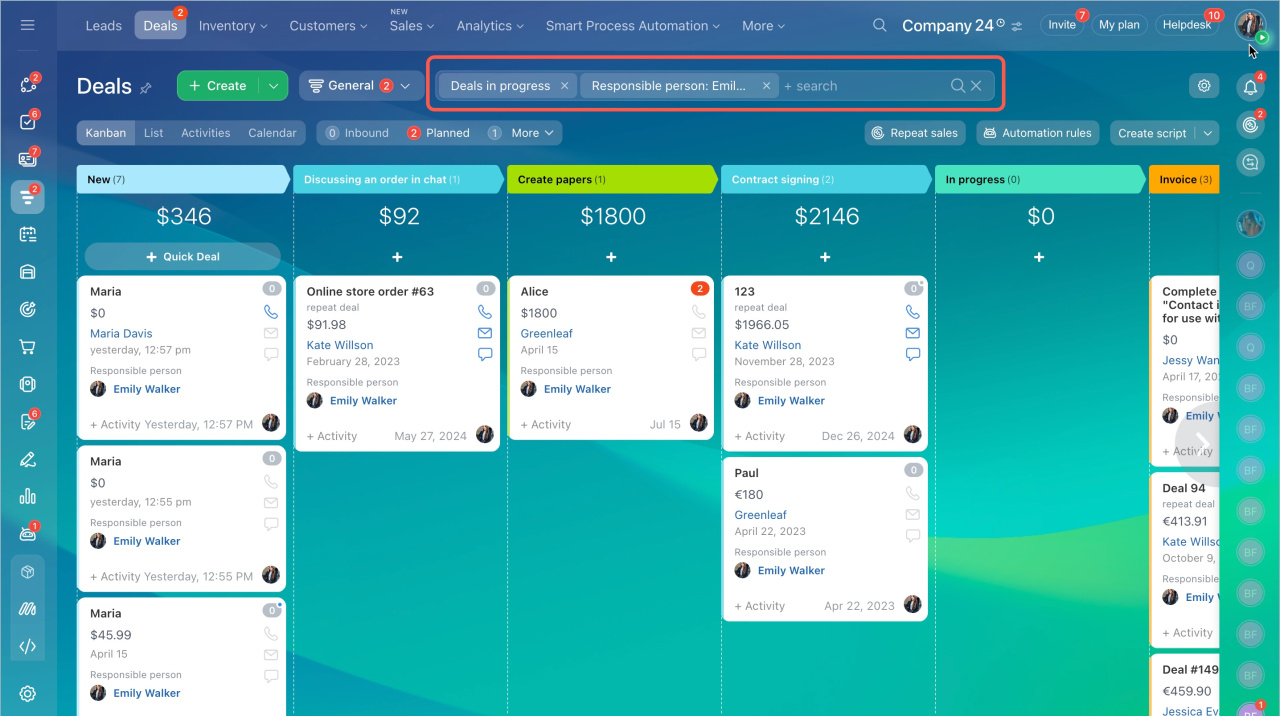Open the hamburger menu icon
The image size is (1280, 716).
click(x=27, y=25)
